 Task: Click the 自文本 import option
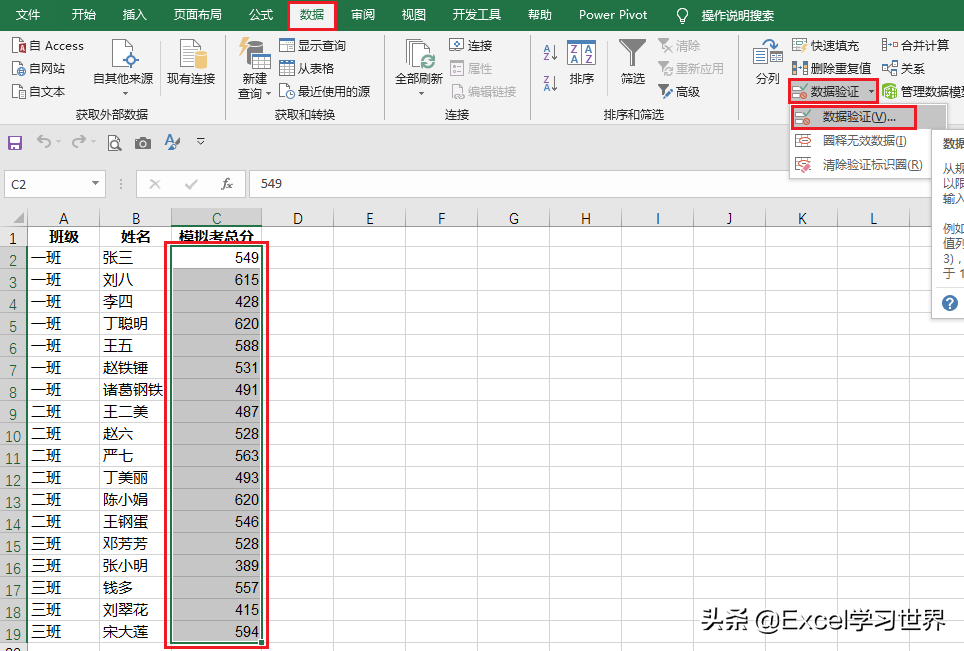[x=38, y=92]
